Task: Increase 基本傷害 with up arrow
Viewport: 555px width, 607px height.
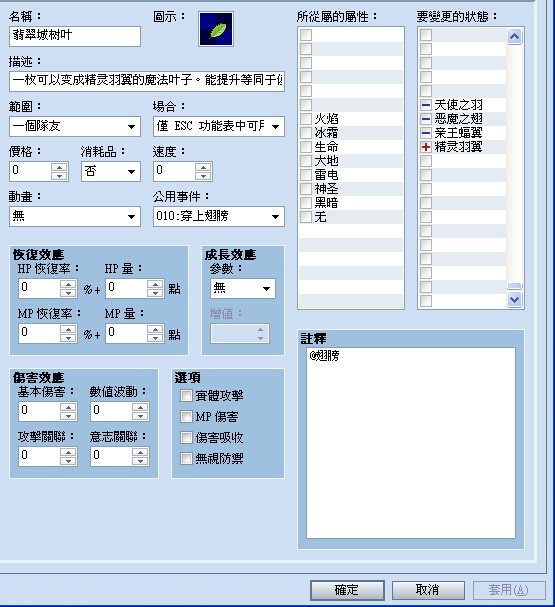Action: click(68, 407)
